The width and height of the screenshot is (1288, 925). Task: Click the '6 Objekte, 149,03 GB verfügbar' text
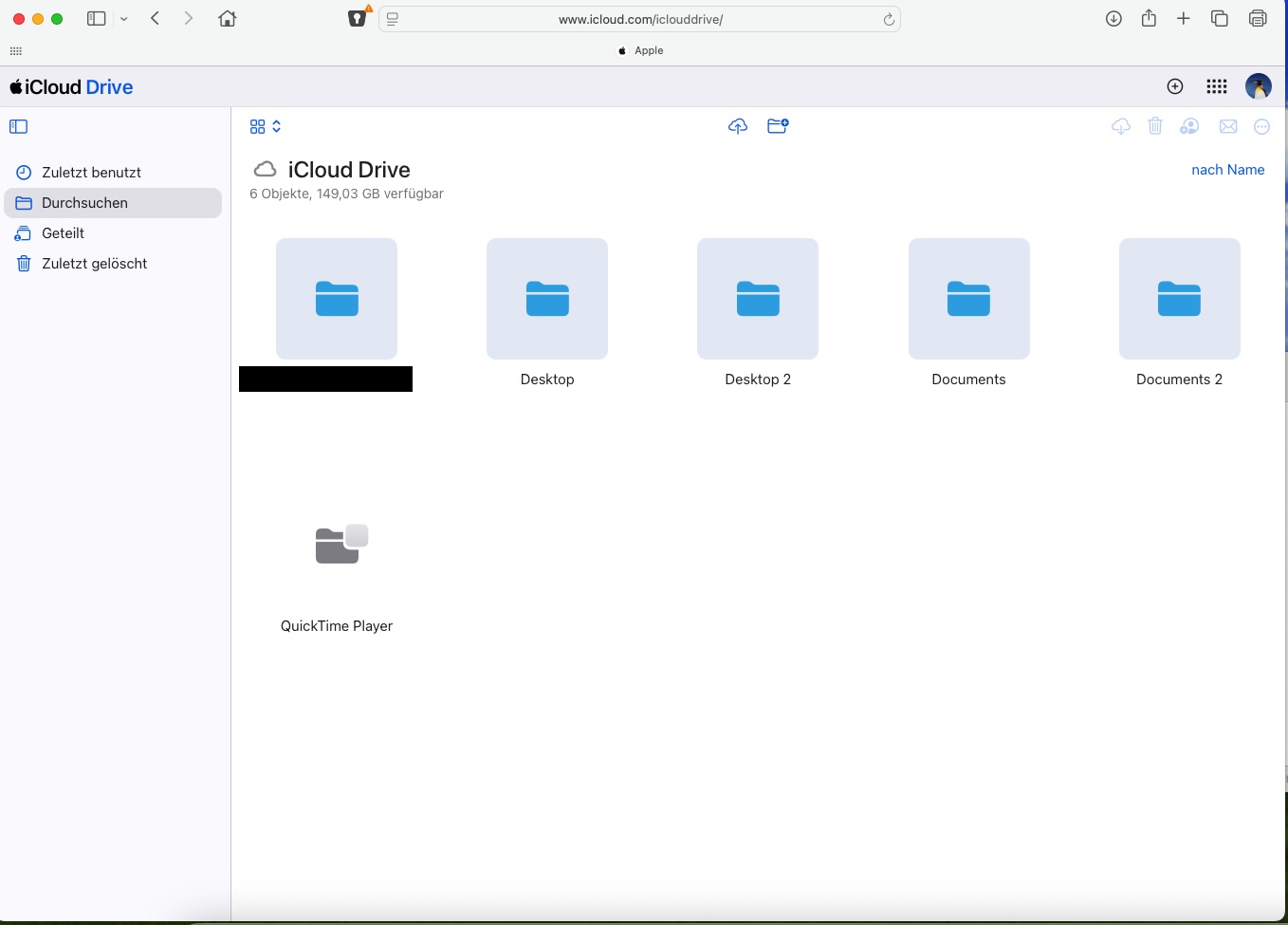(x=346, y=194)
